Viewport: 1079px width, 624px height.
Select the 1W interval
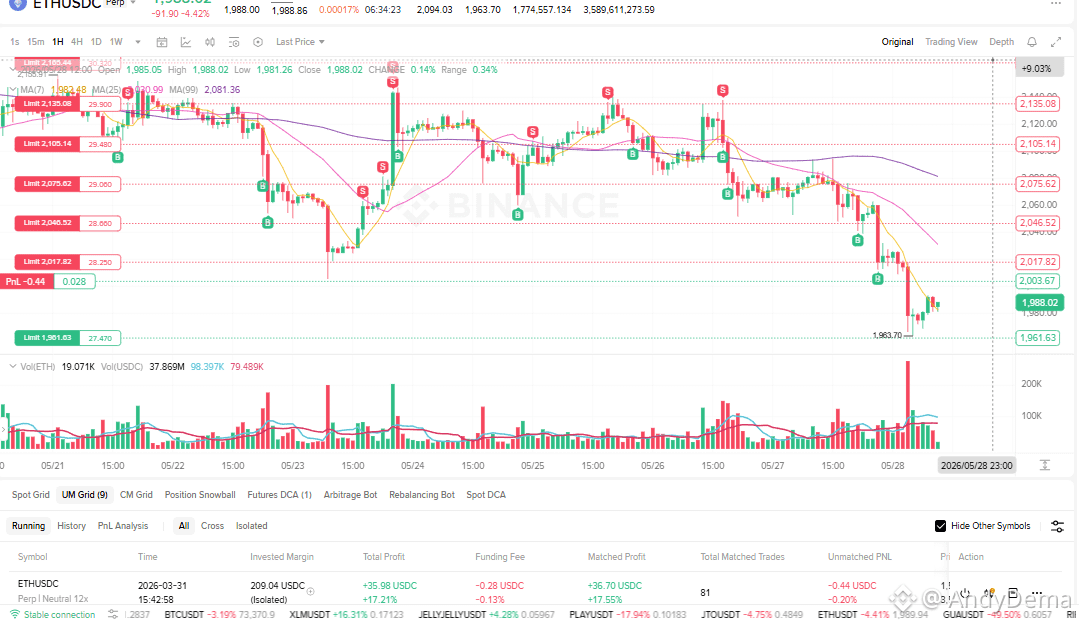click(x=116, y=42)
